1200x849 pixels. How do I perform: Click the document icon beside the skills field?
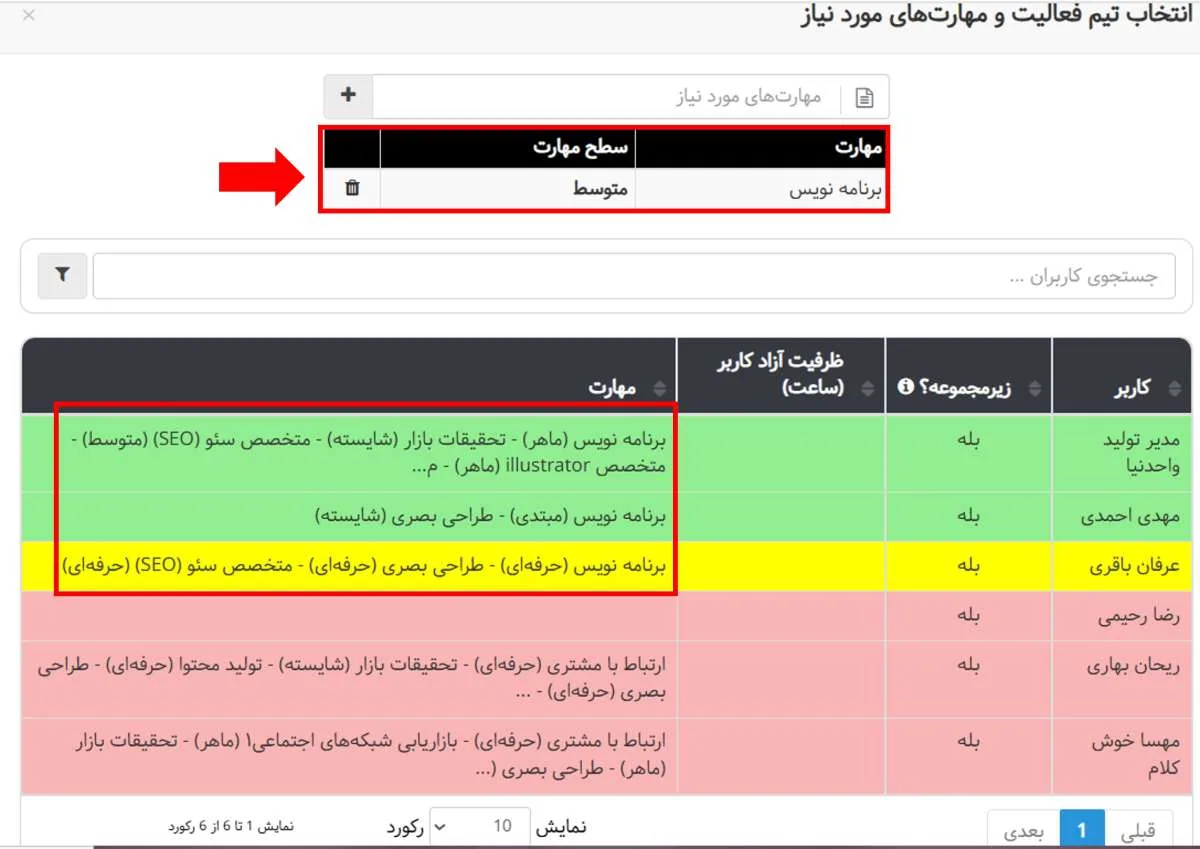(x=864, y=96)
